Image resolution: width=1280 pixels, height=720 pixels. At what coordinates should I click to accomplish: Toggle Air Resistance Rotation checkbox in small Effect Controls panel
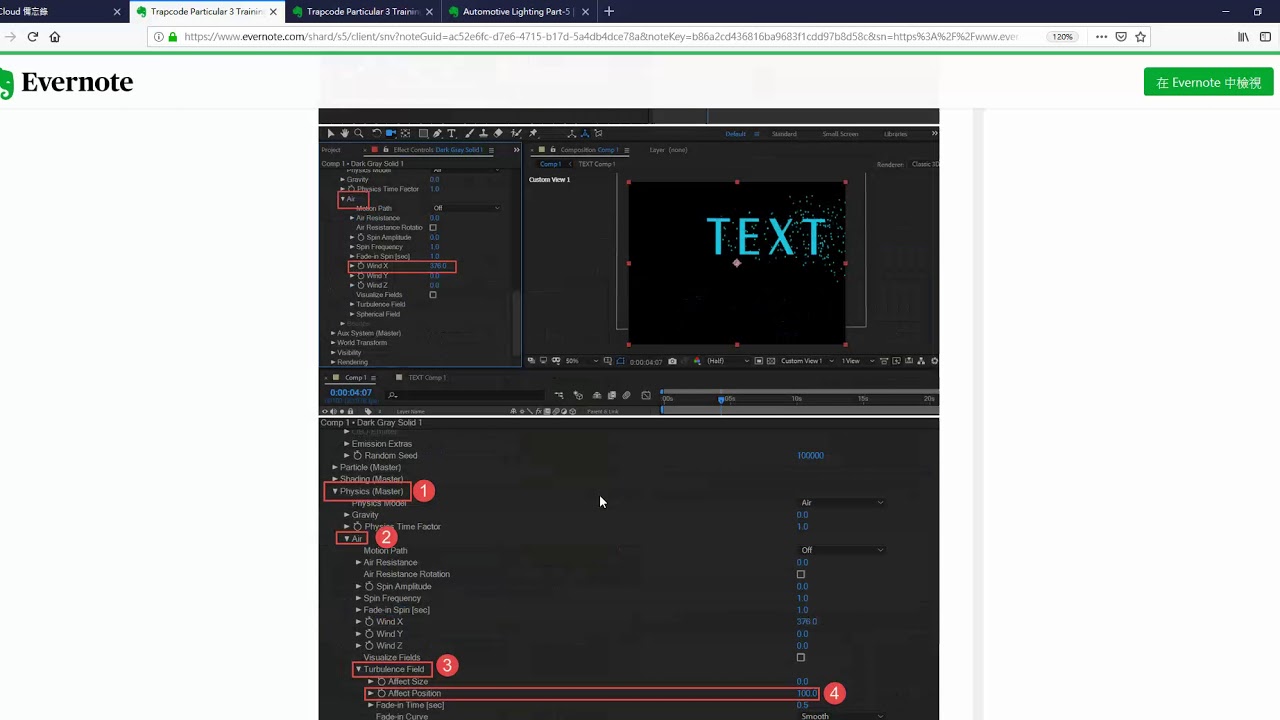432,228
